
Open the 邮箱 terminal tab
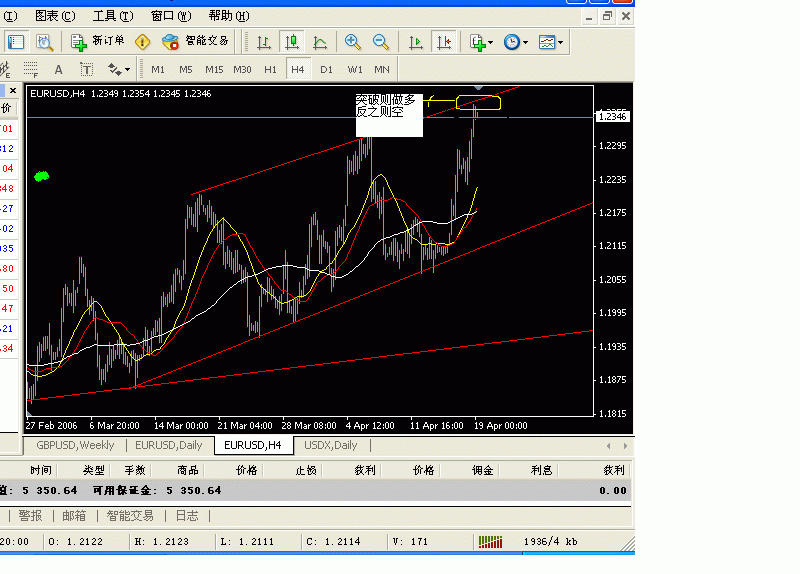74,516
